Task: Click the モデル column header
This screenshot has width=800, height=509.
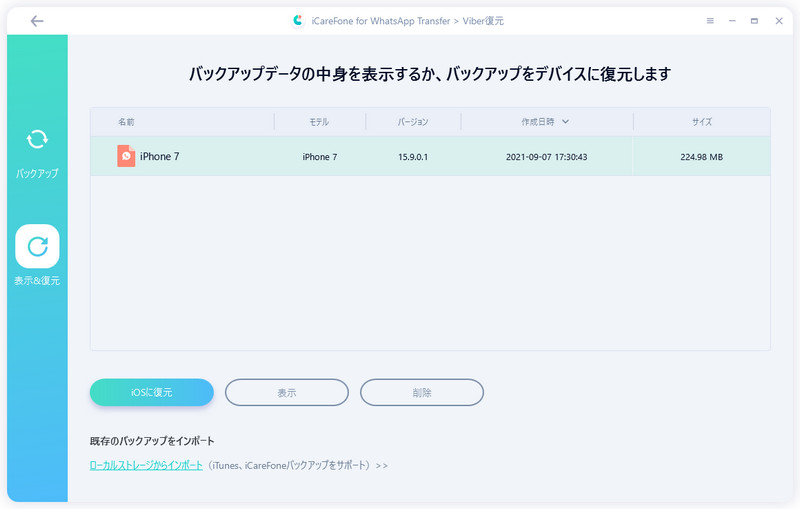Action: coord(319,122)
